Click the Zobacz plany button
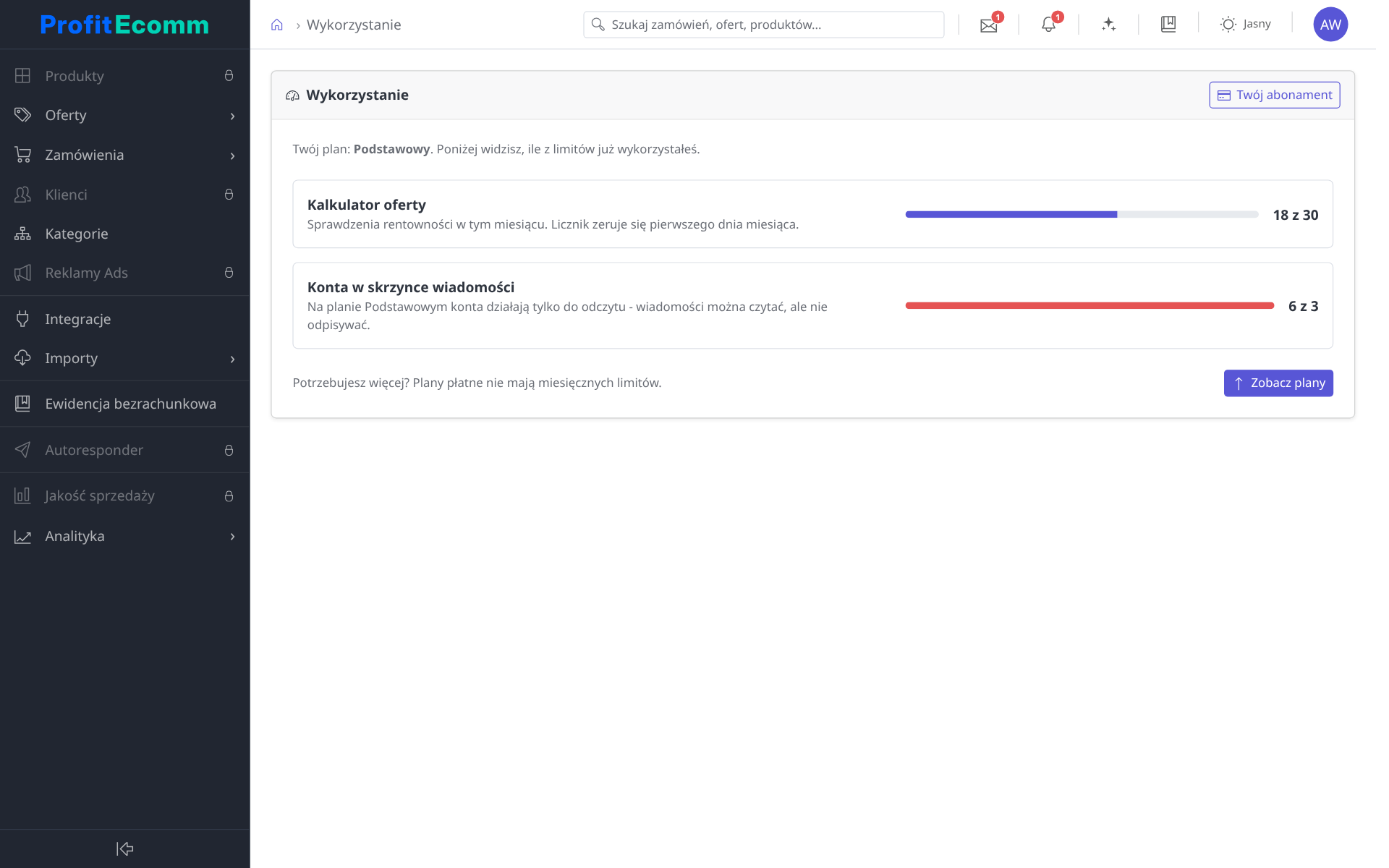Viewport: 1389px width, 868px height. pyautogui.click(x=1278, y=383)
